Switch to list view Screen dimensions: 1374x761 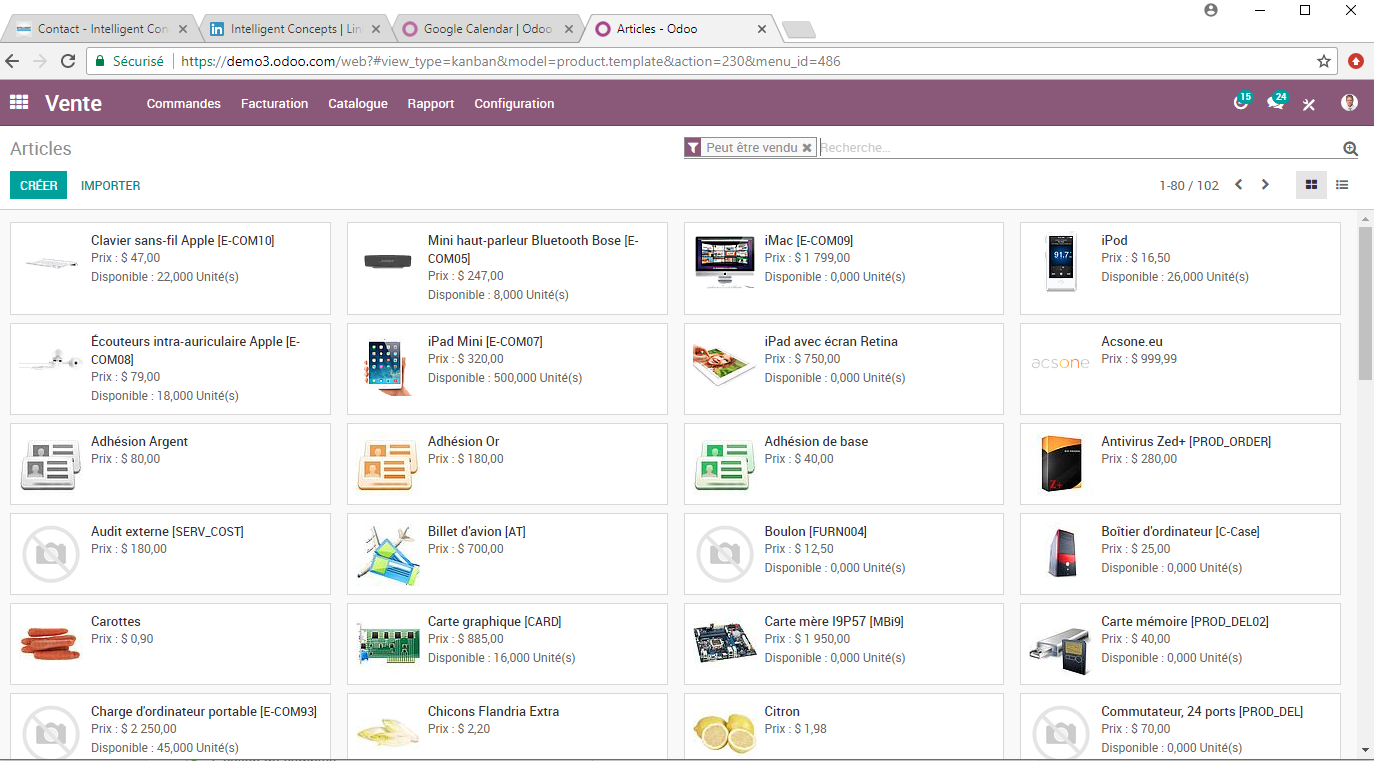coord(1341,184)
